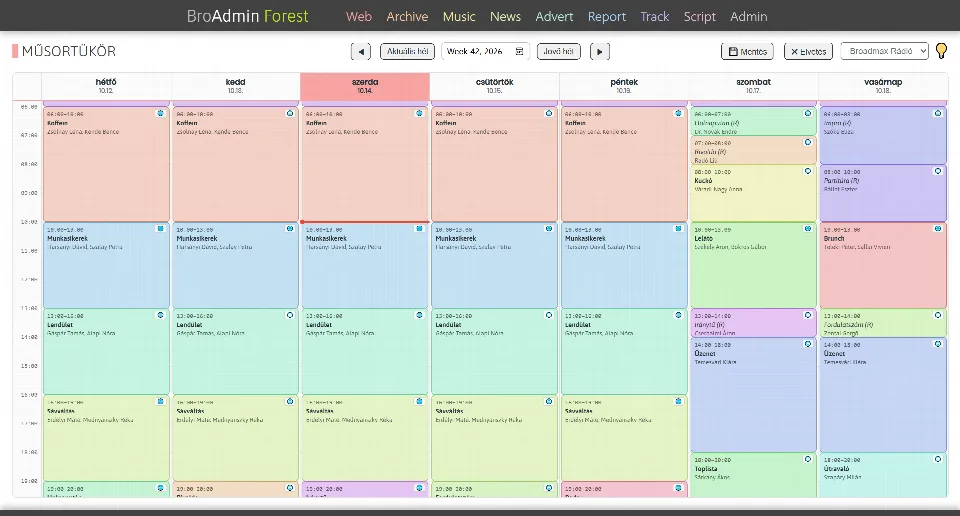This screenshot has height=516, width=960.
Task: Click corner icon on Tuesday's Lendület block
Action: [290, 315]
